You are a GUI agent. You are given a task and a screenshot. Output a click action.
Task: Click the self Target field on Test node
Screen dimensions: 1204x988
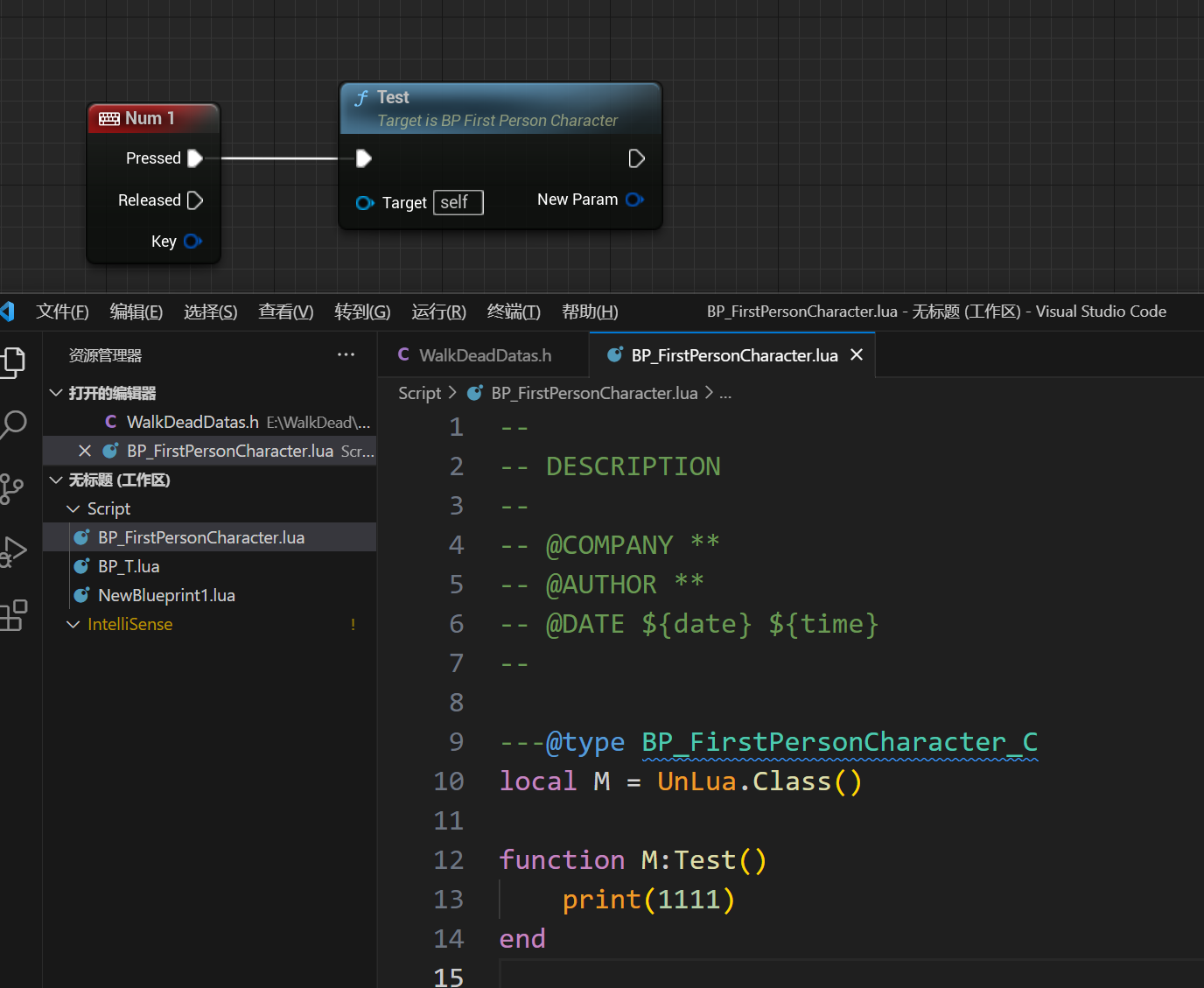point(458,202)
